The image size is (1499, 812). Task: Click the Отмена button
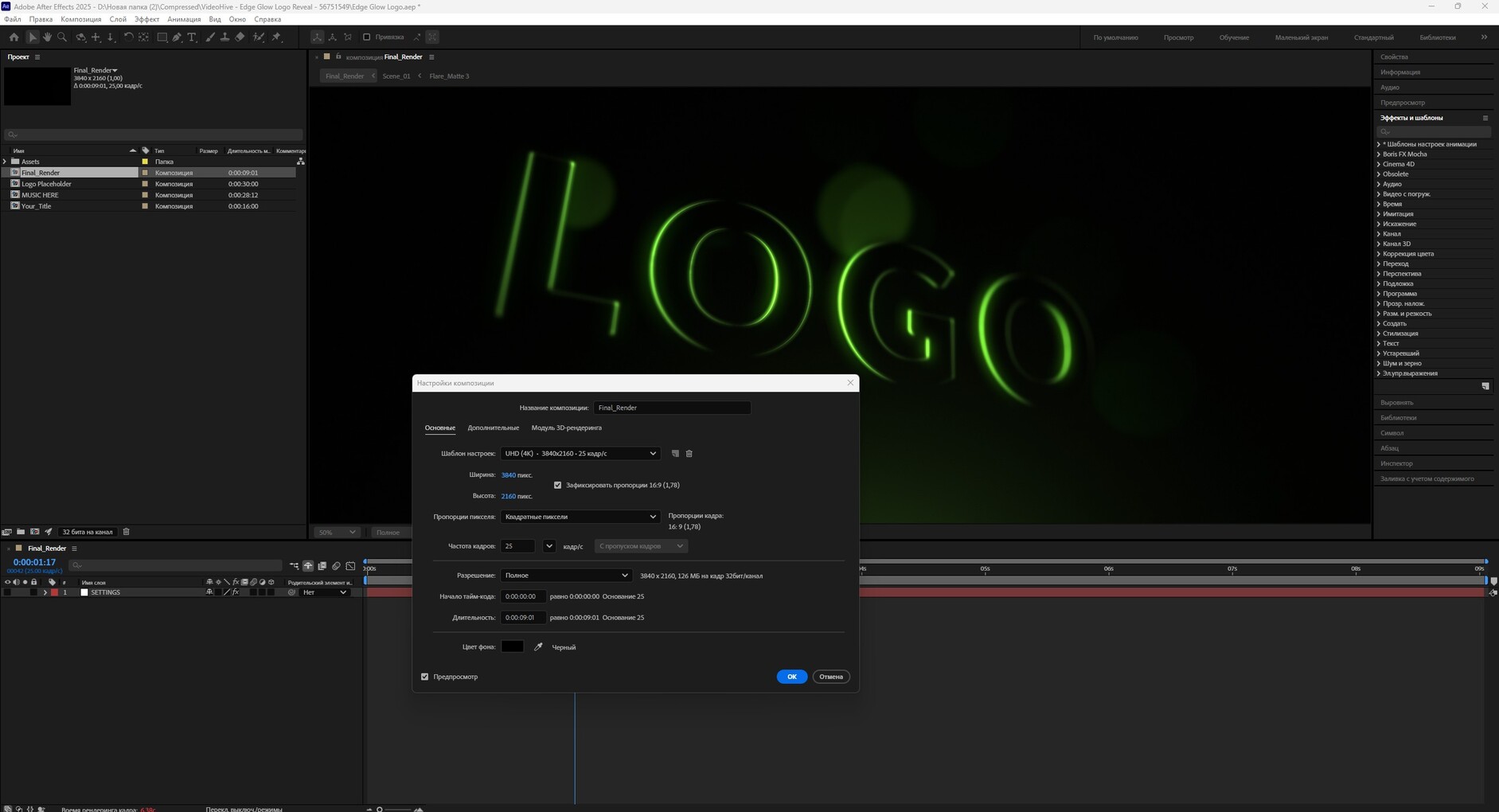pyautogui.click(x=830, y=677)
